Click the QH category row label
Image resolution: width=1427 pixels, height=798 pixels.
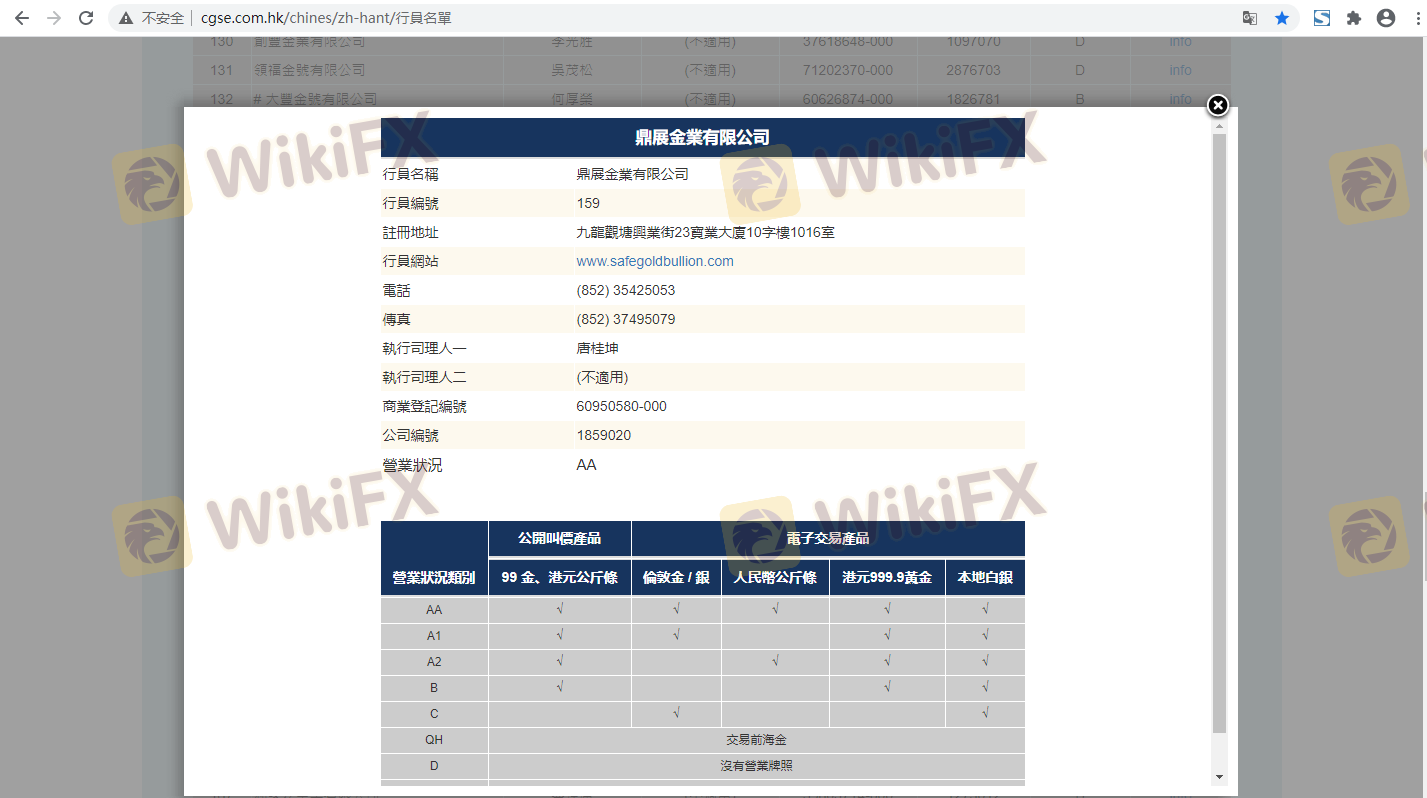pyautogui.click(x=434, y=740)
